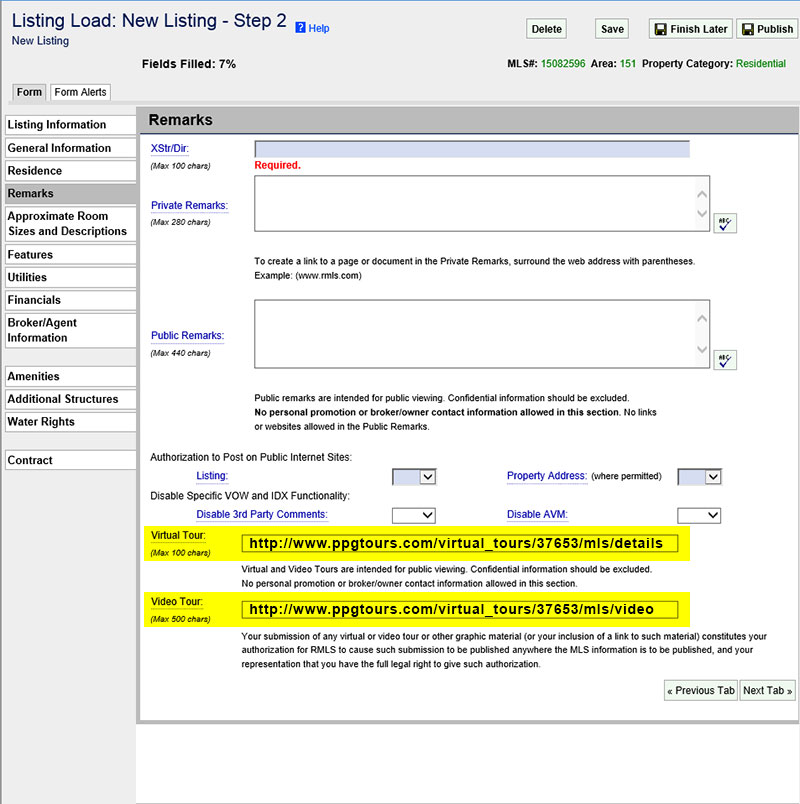Open Approximate Room Sizes and Descriptions
Image resolution: width=800 pixels, height=804 pixels.
(71, 224)
